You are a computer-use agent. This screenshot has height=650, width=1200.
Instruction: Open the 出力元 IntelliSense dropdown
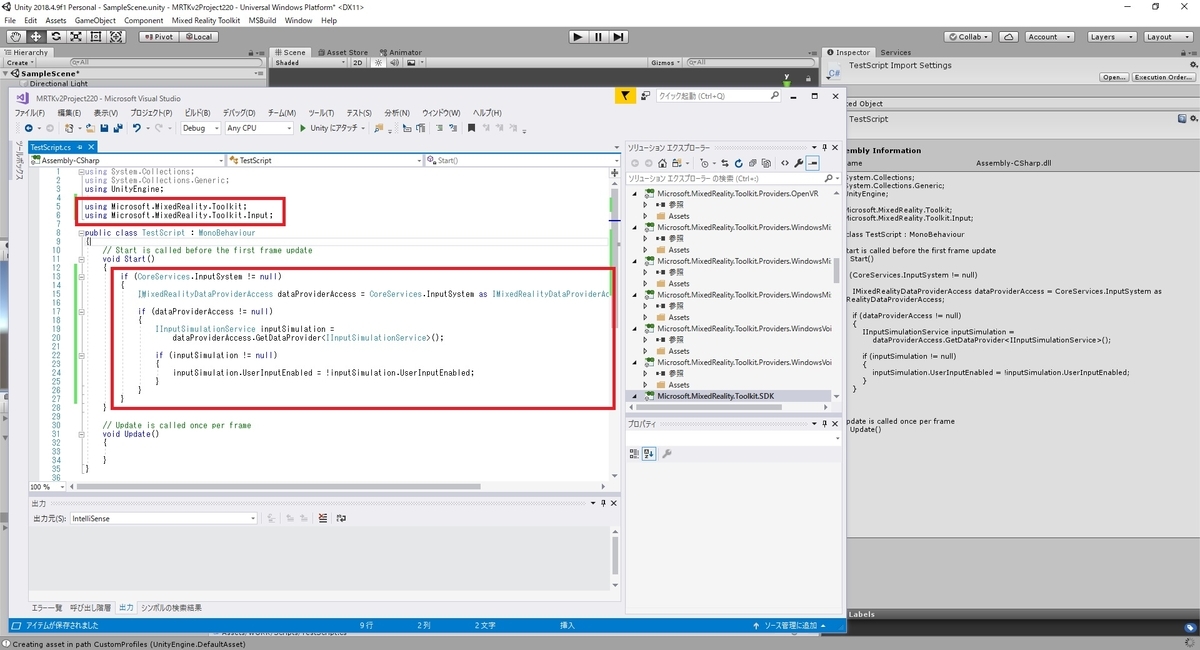click(x=164, y=519)
